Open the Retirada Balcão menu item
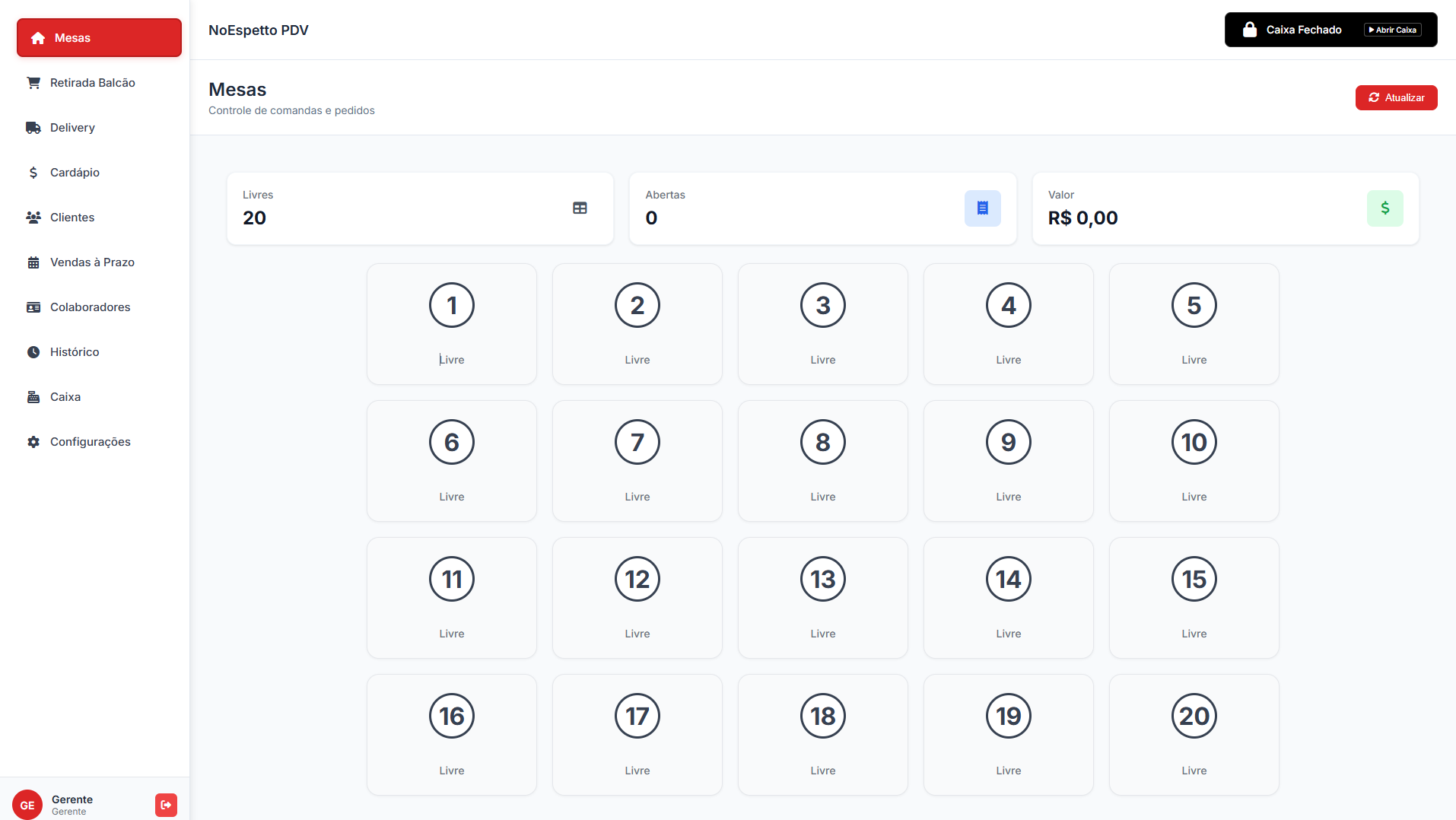 click(x=92, y=83)
